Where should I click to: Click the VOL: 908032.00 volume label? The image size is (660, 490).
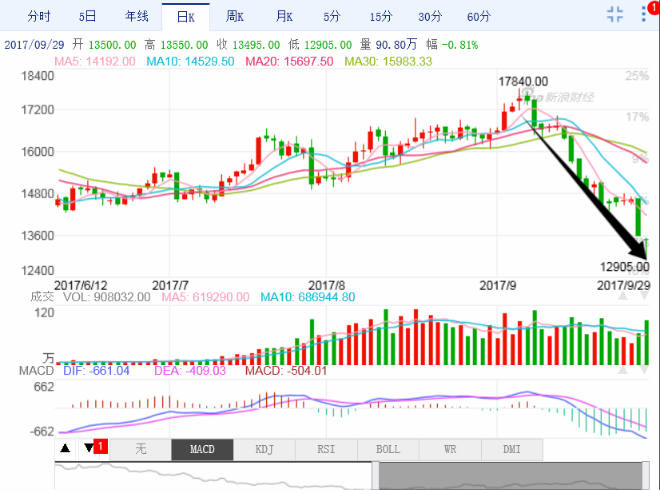click(x=106, y=297)
